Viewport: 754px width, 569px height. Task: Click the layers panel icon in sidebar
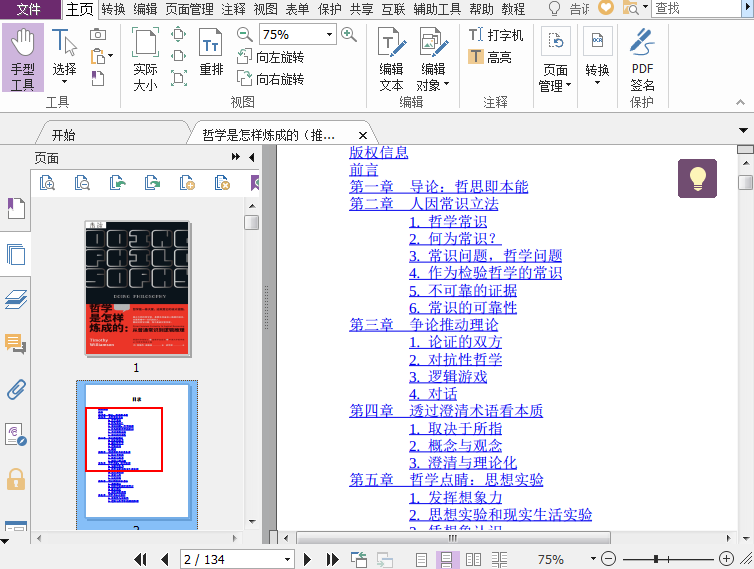[x=15, y=299]
